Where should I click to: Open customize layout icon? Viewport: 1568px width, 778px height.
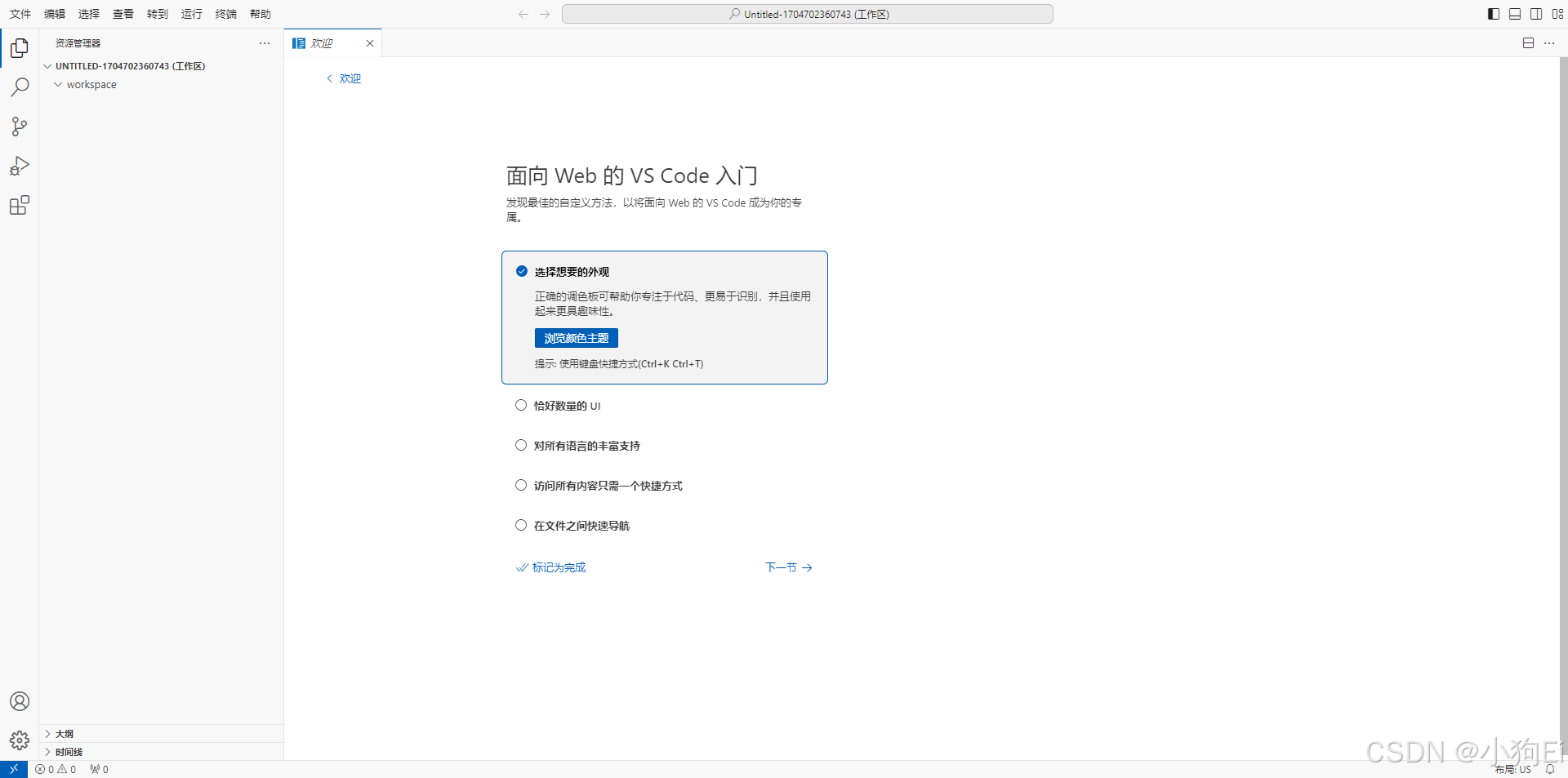tap(1557, 14)
